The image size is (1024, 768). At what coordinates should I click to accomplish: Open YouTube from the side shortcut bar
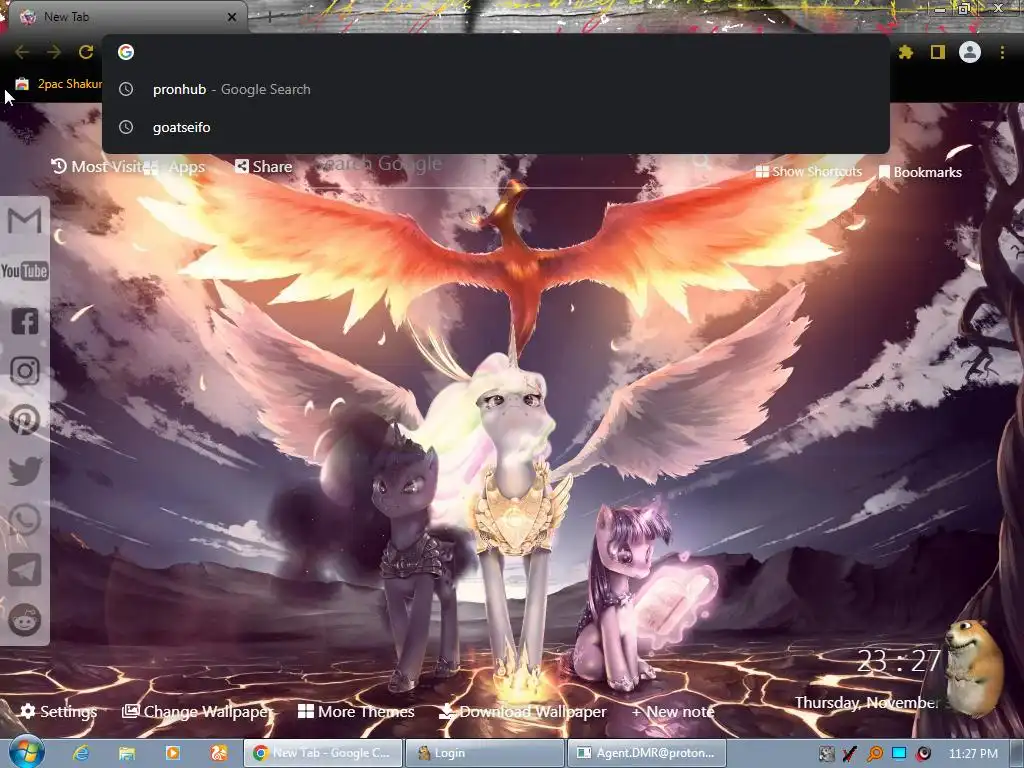coord(25,270)
